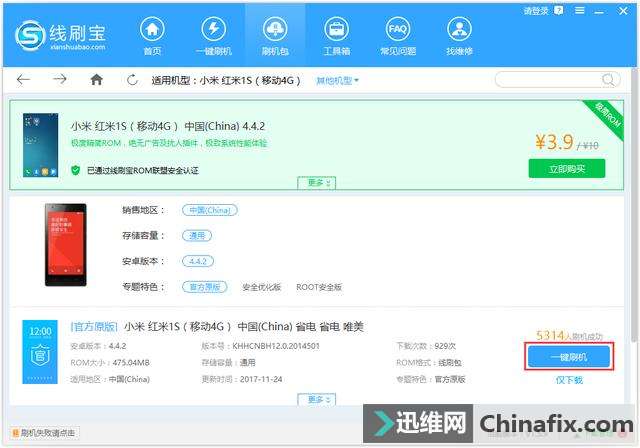The image size is (640, 448).
Task: Expand 更多 under the paid ROM banner
Action: [316, 183]
